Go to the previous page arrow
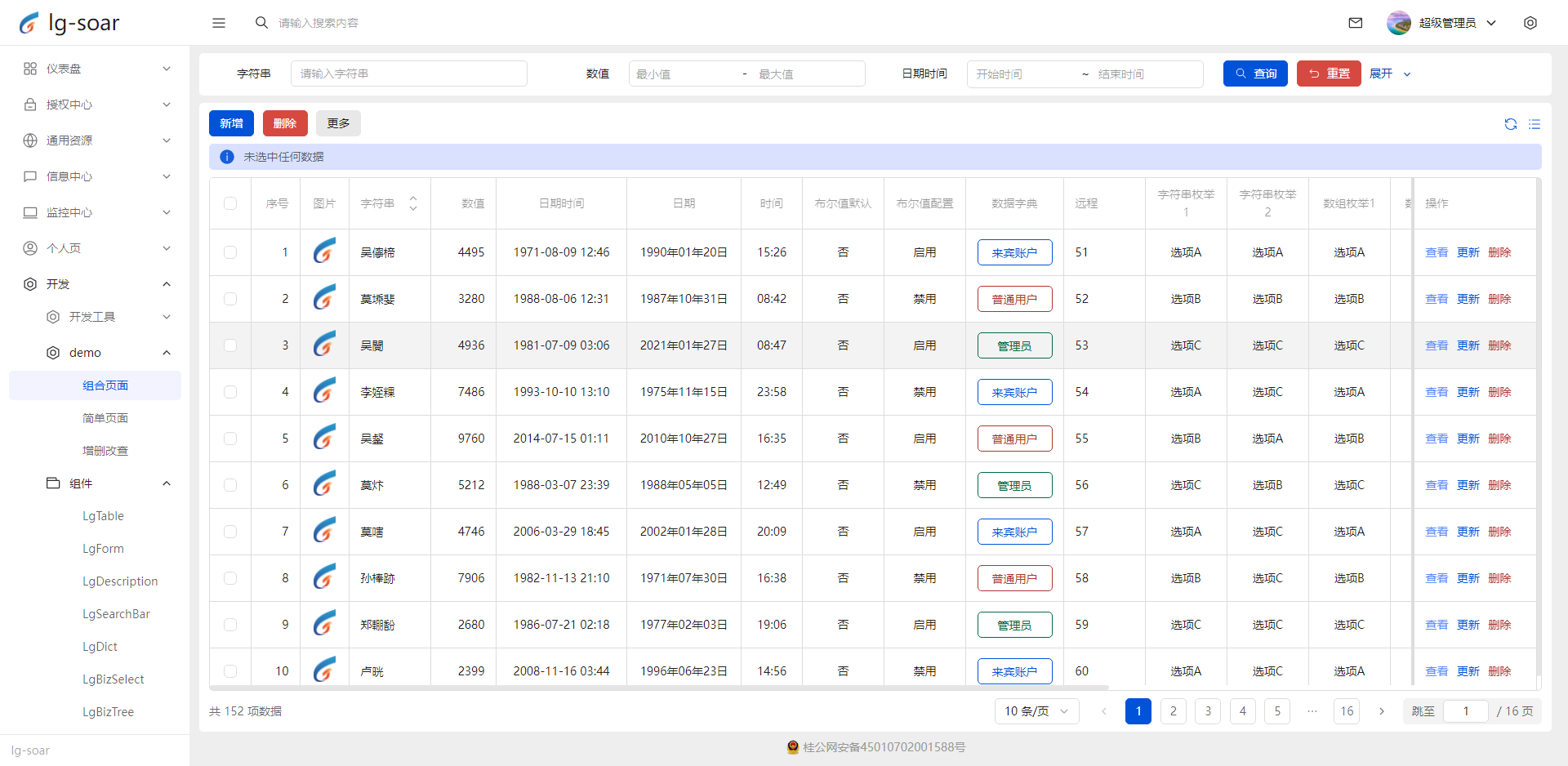Screen dimensions: 1568x766 point(1103,711)
